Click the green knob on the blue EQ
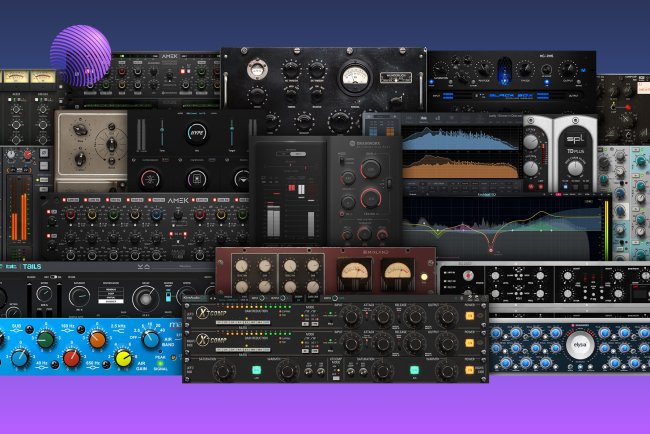650x434 pixels. (46, 339)
